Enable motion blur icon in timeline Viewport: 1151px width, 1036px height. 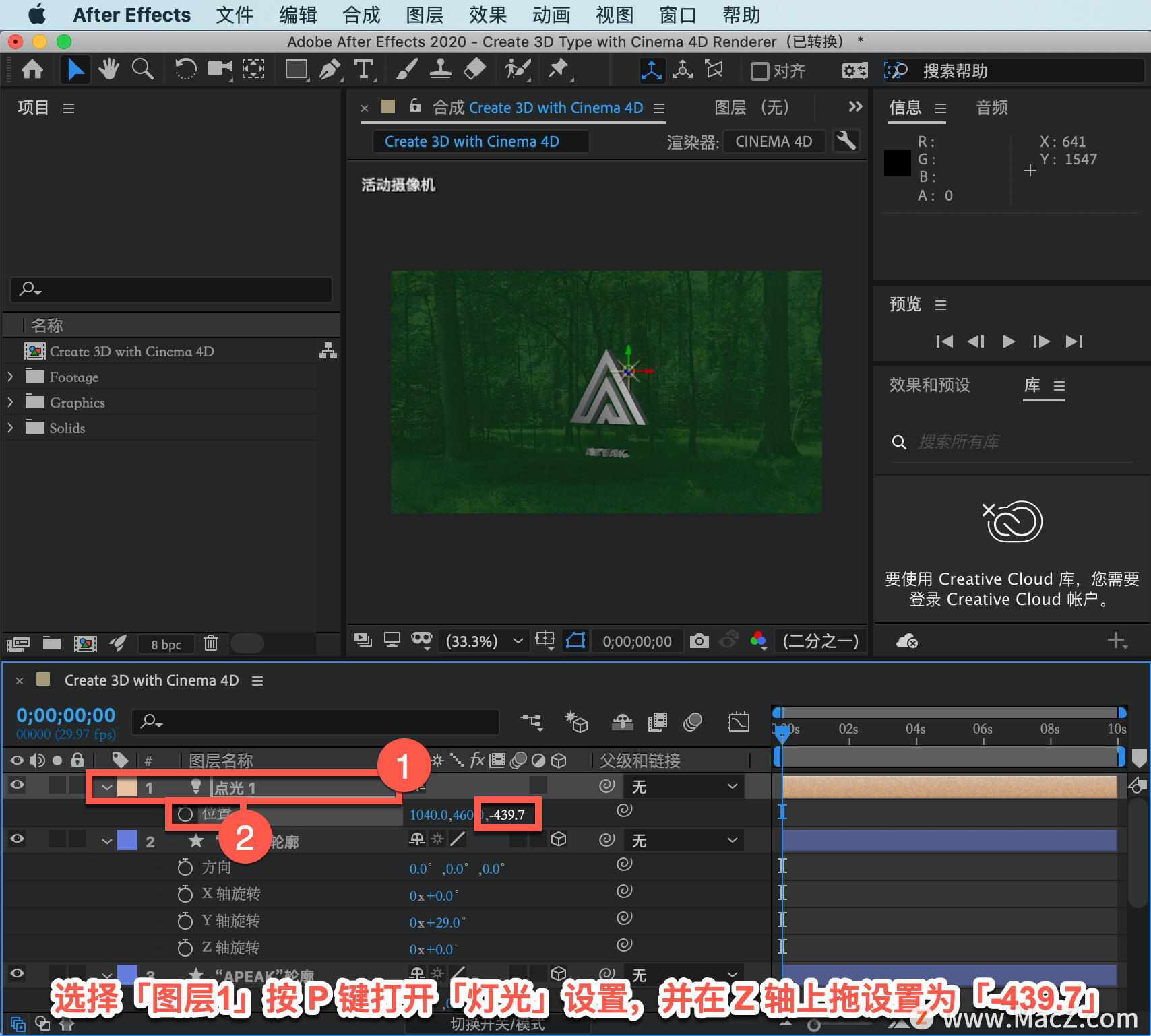click(693, 723)
